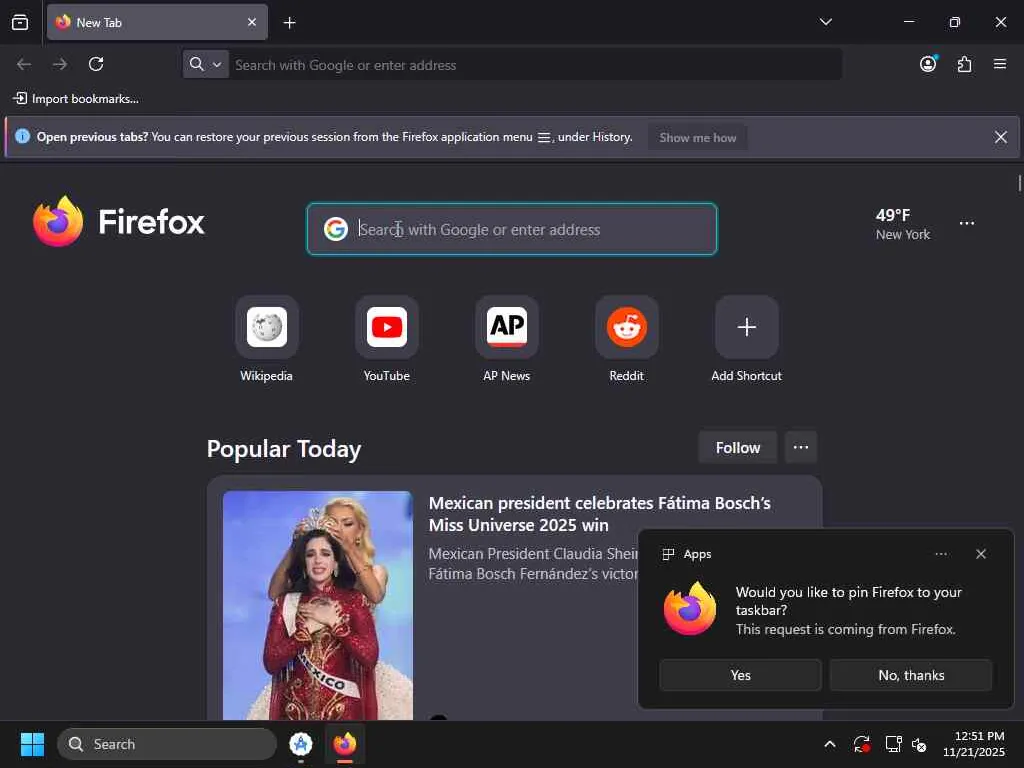Open the Reddit shortcut
The width and height of the screenshot is (1024, 768).
pyautogui.click(x=627, y=340)
